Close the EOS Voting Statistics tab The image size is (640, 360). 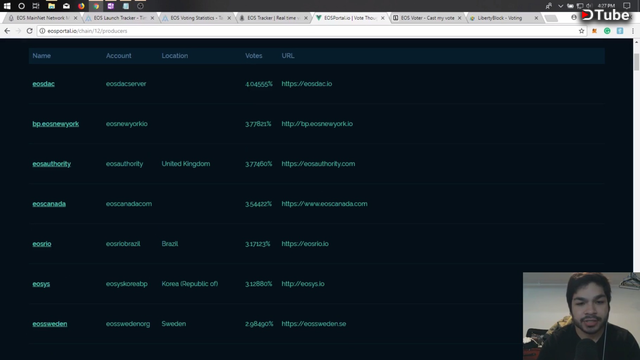[229, 18]
